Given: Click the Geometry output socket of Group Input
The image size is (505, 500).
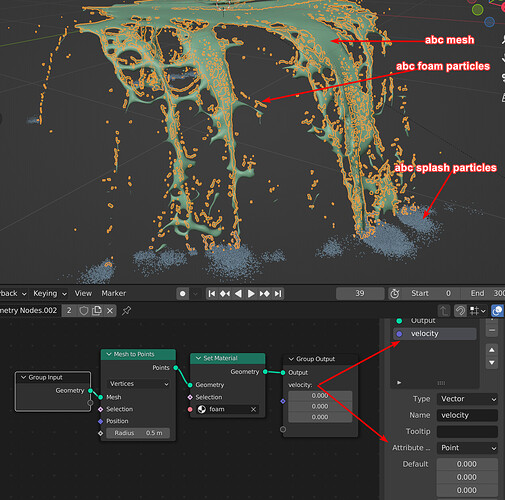Looking at the screenshot, I should coord(90,391).
